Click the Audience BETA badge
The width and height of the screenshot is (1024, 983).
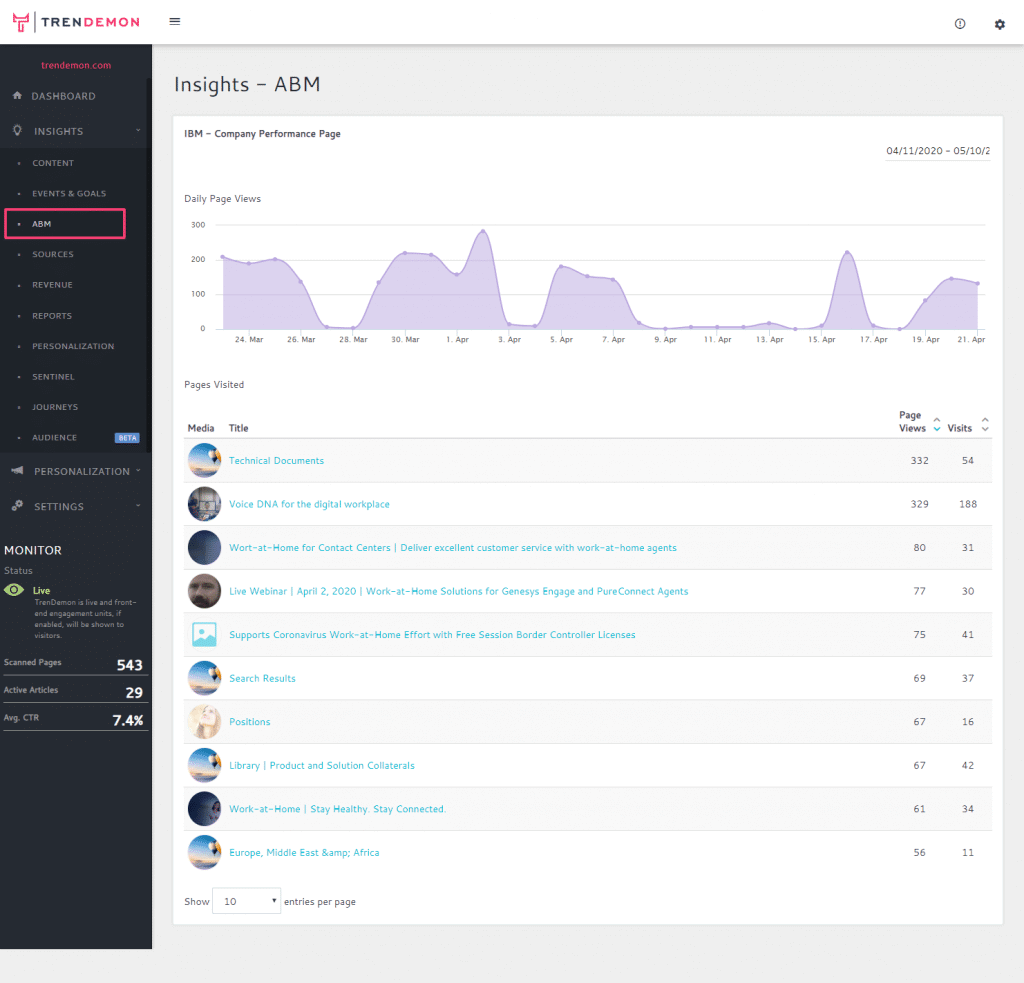pos(127,438)
